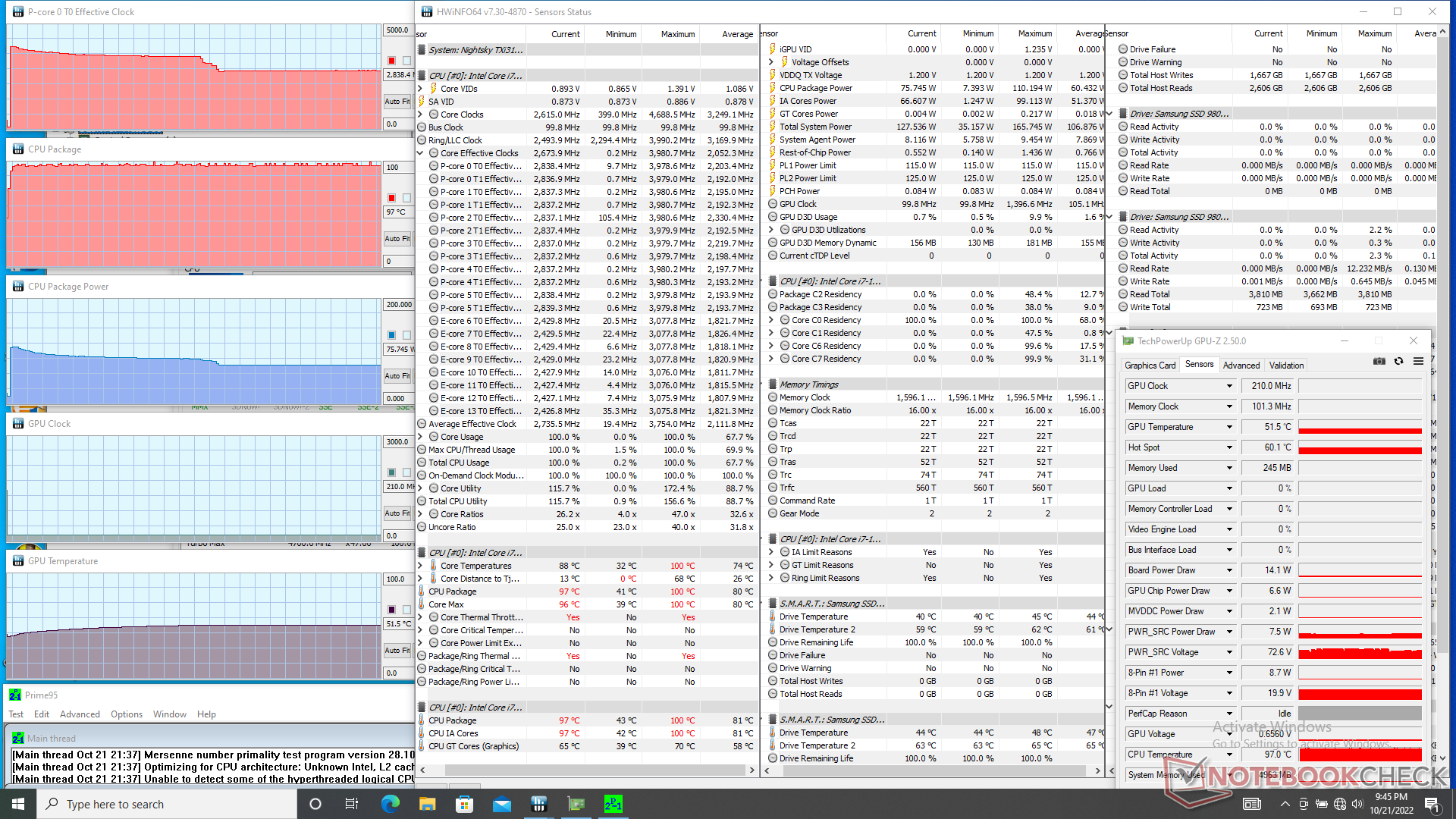1456x819 pixels.
Task: Open the GPU Temperature sensor dropdown
Action: [1229, 427]
